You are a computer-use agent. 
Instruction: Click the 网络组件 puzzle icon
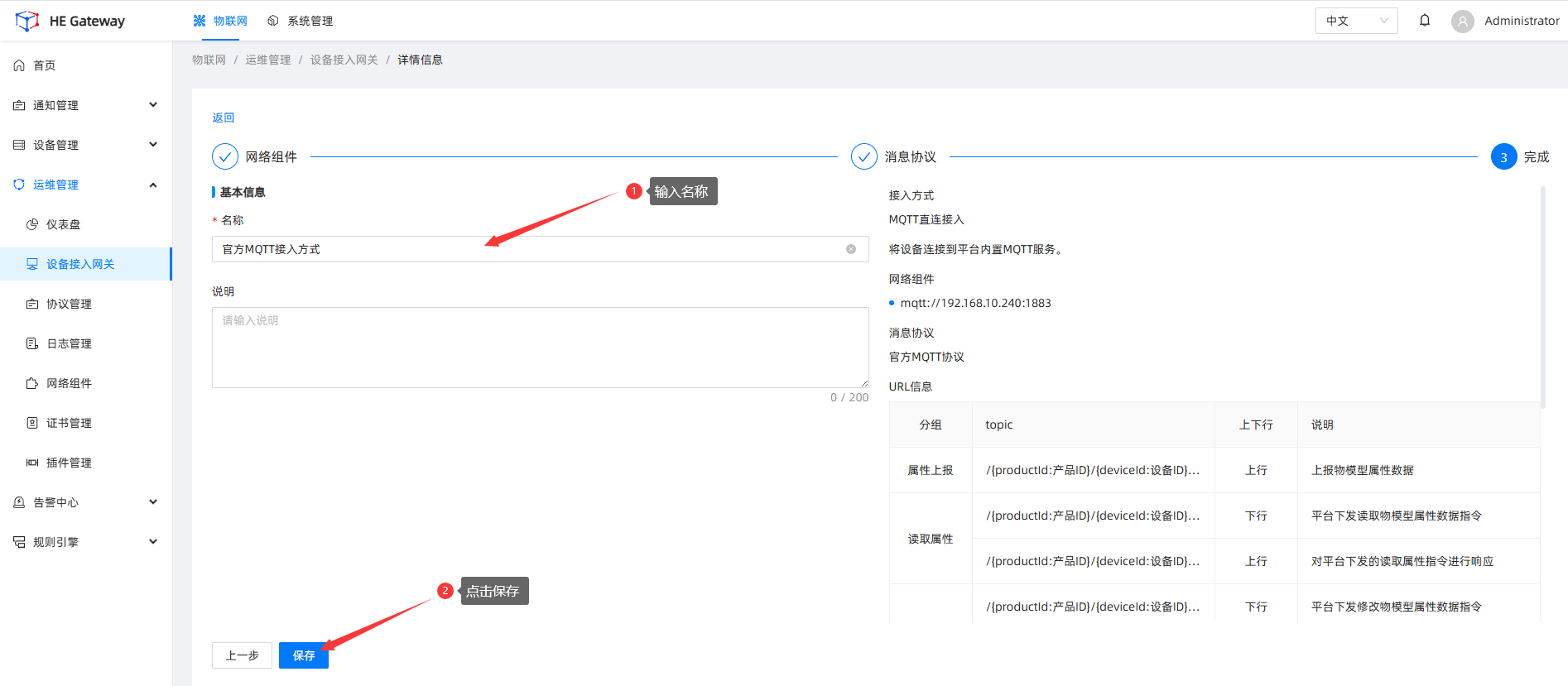32,383
